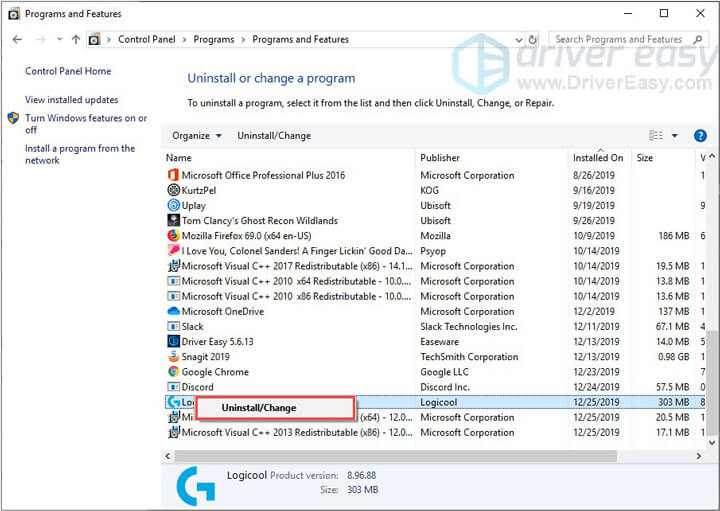
Task: Click the Uplay program icon
Action: coord(173,205)
